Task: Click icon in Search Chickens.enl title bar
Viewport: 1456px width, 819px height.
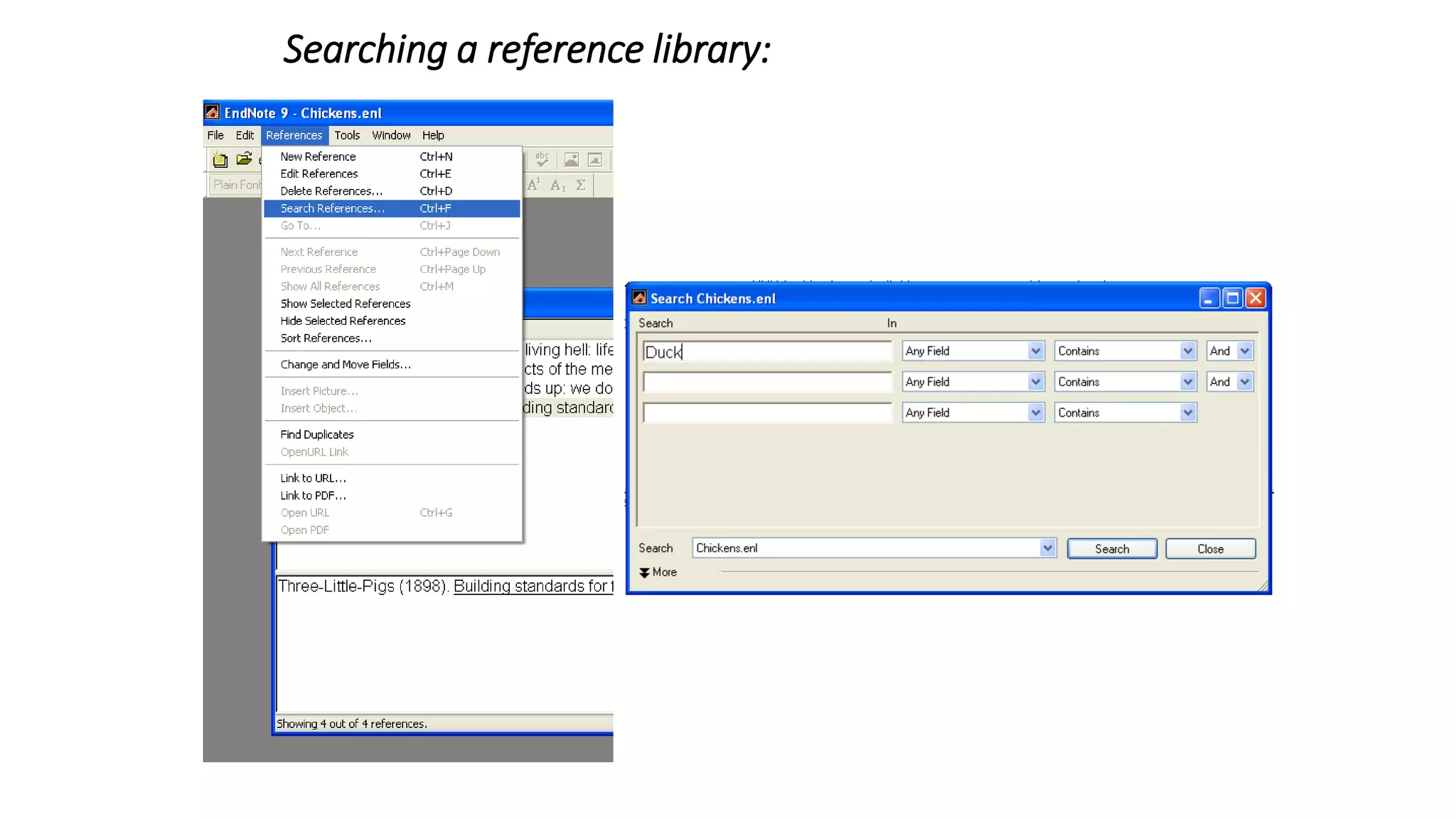Action: pos(639,298)
